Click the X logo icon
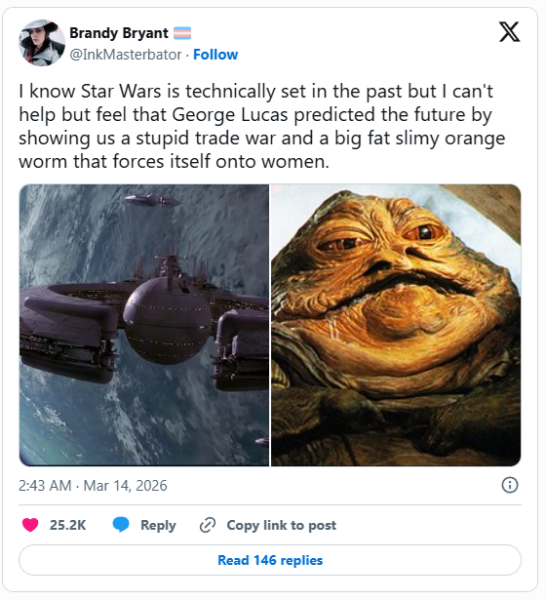The image size is (546, 600). point(509,31)
